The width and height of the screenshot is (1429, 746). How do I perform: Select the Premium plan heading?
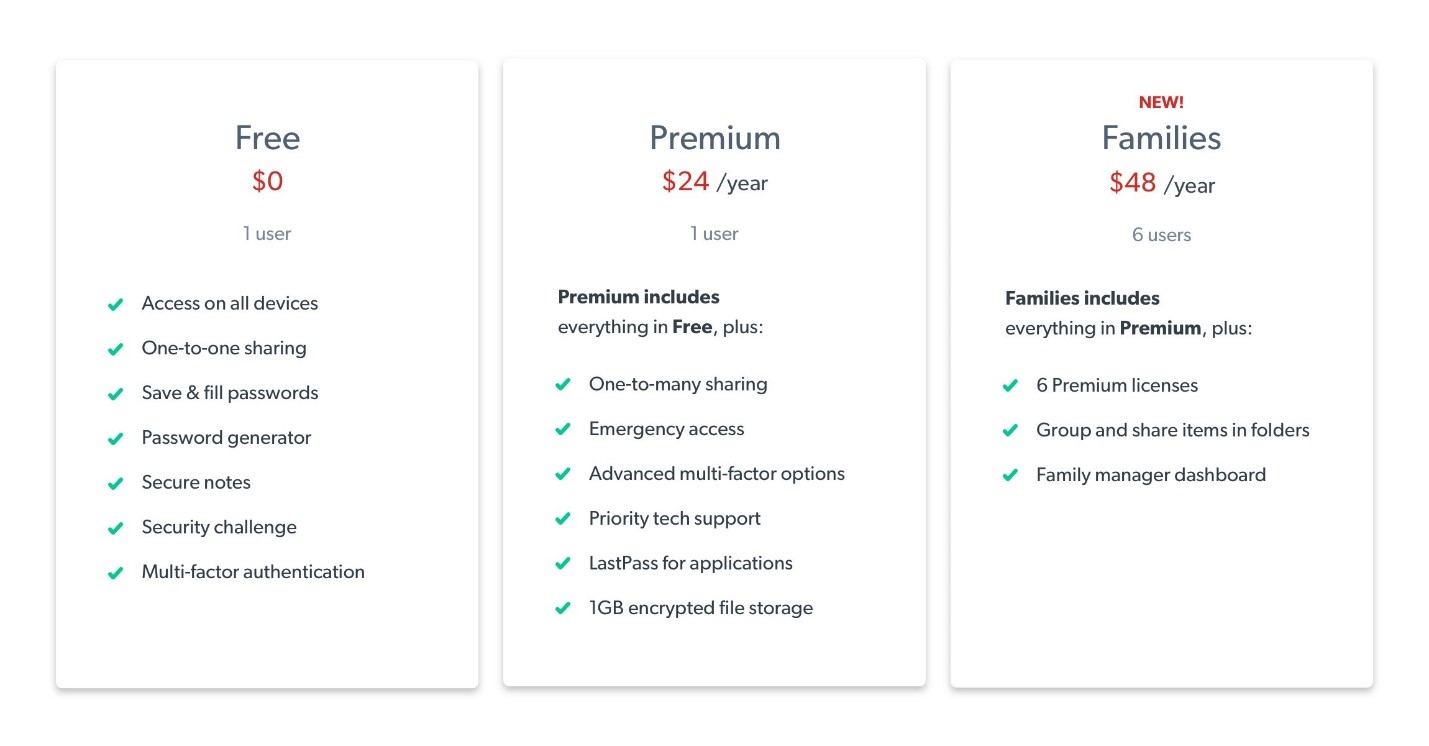pyautogui.click(x=715, y=138)
